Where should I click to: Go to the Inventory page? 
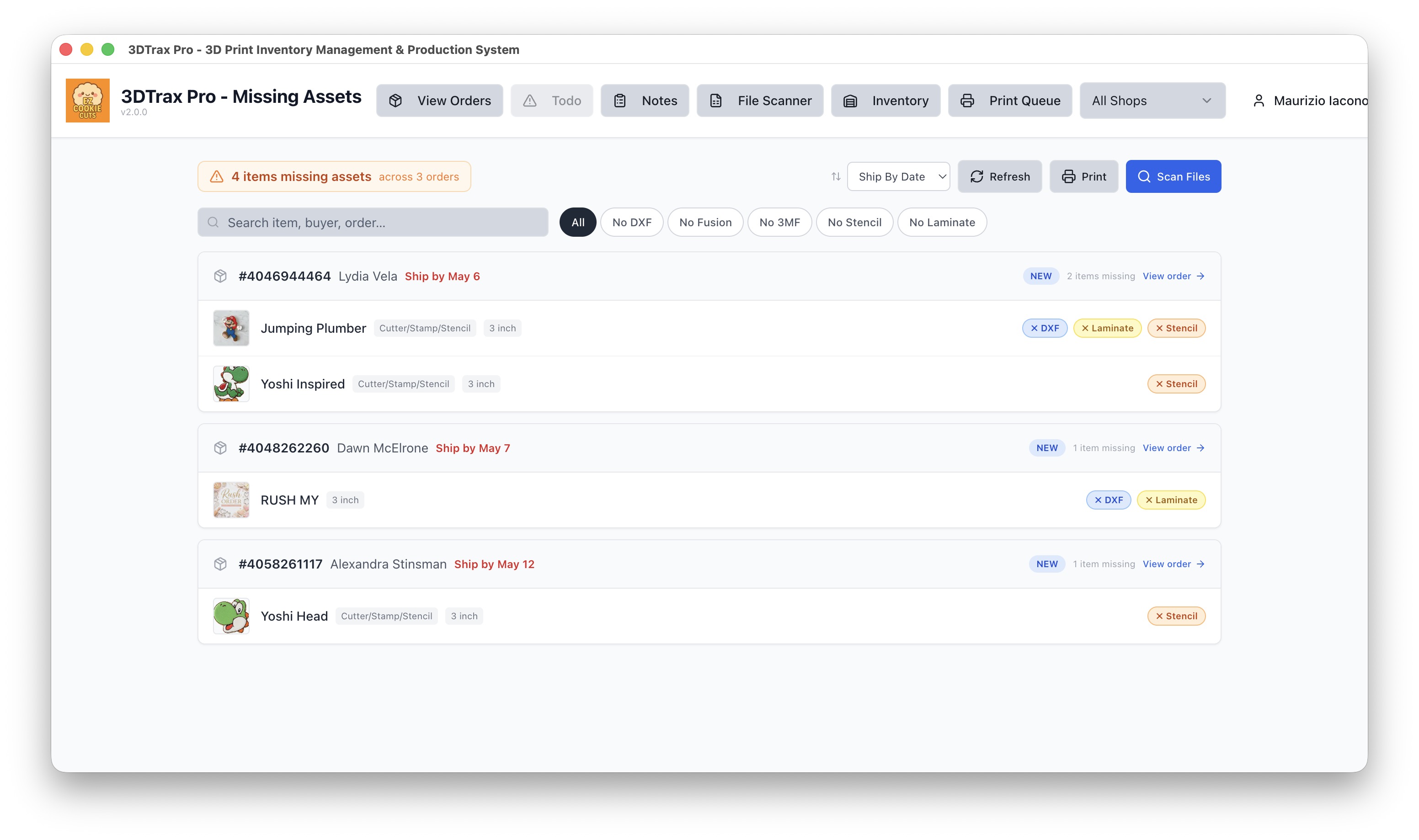point(885,101)
